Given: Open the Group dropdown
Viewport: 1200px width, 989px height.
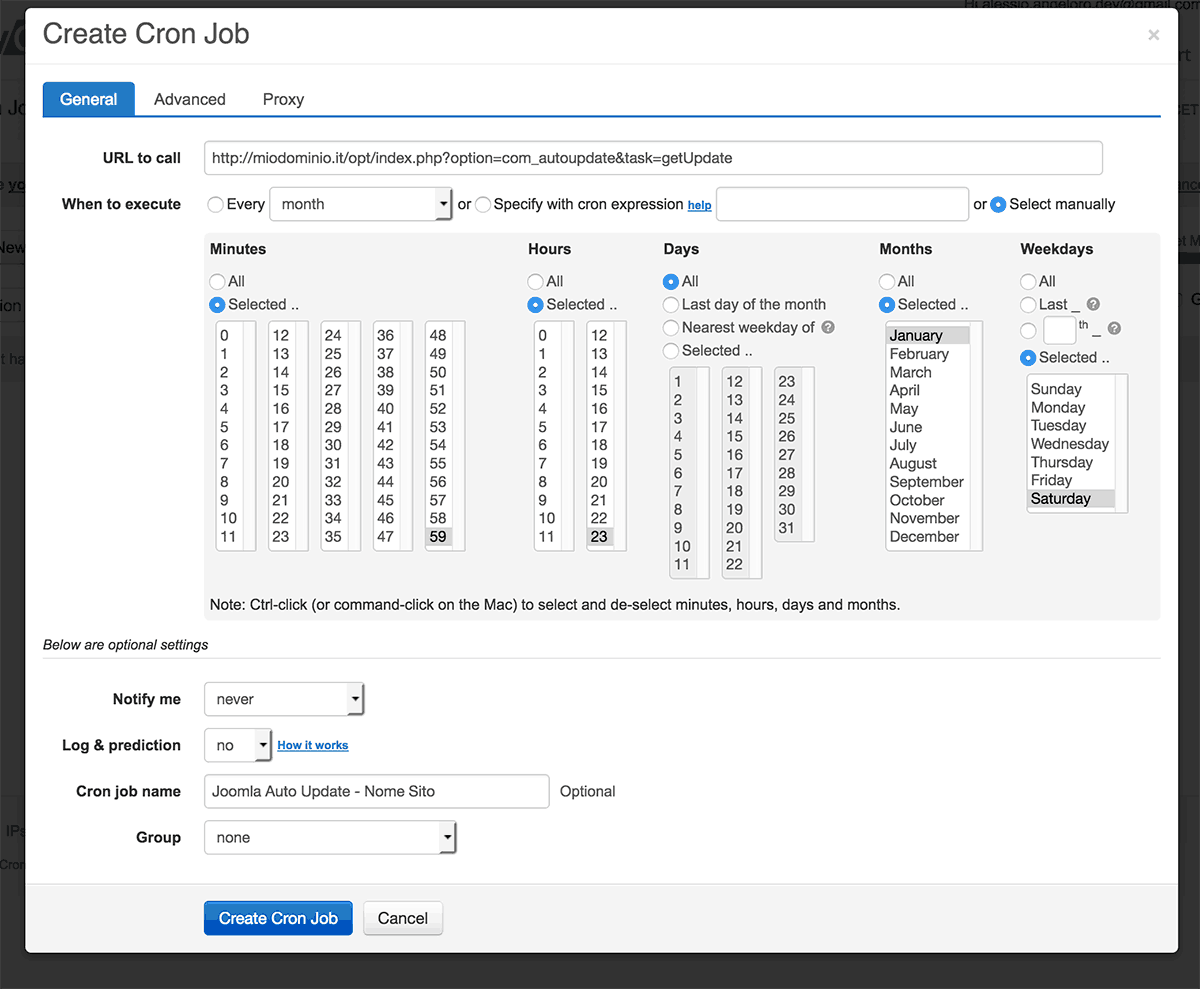Looking at the screenshot, I should [329, 838].
